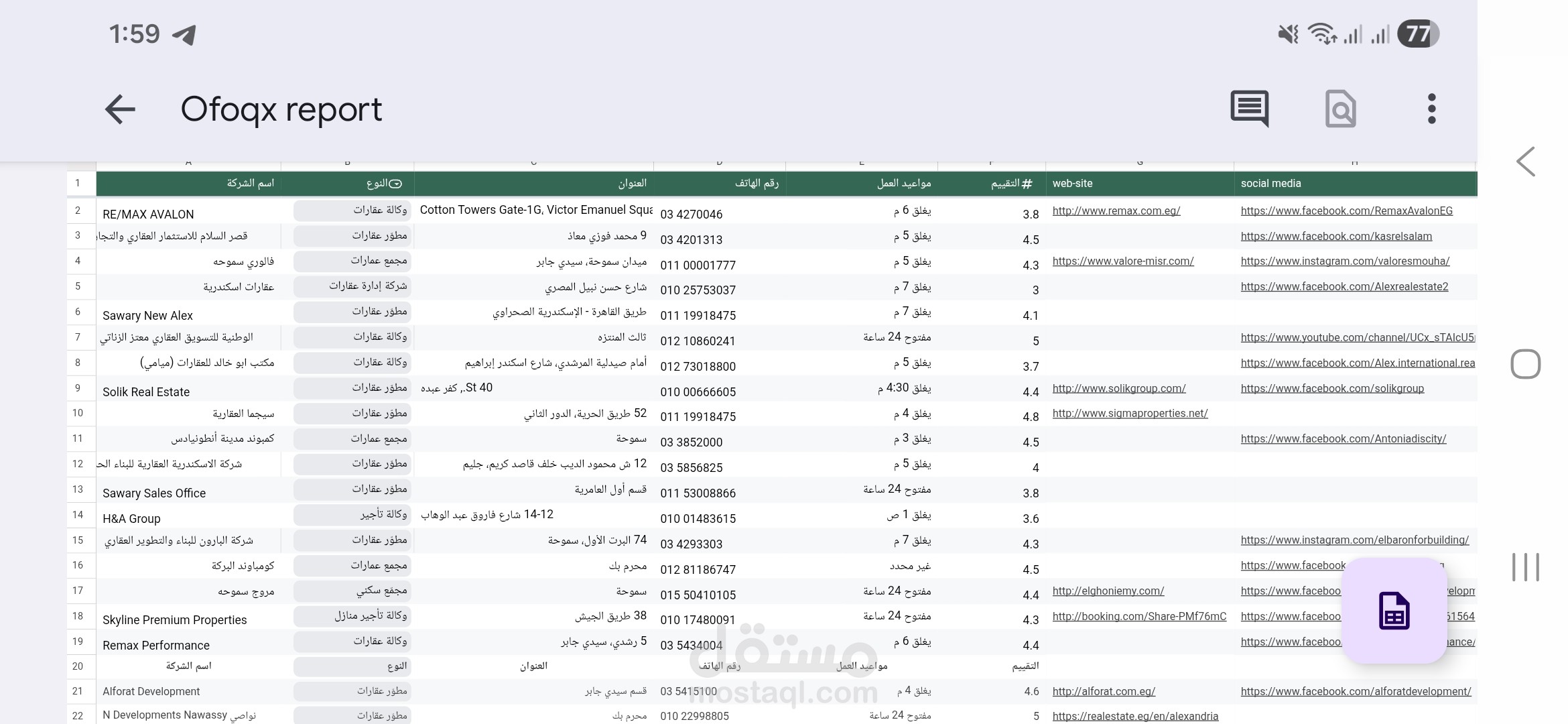Open the valore-misr.com website link
This screenshot has height=724, width=1568.
pos(1123,261)
